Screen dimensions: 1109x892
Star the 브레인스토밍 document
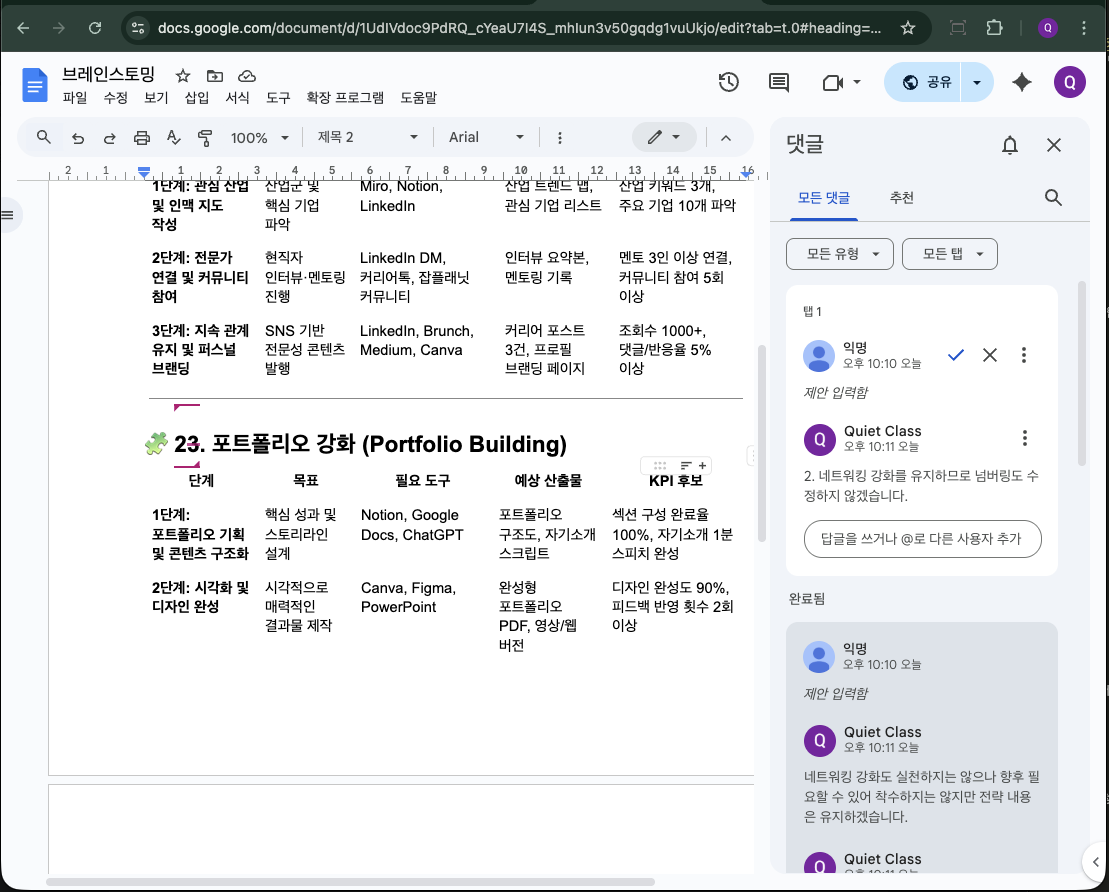pyautogui.click(x=183, y=76)
